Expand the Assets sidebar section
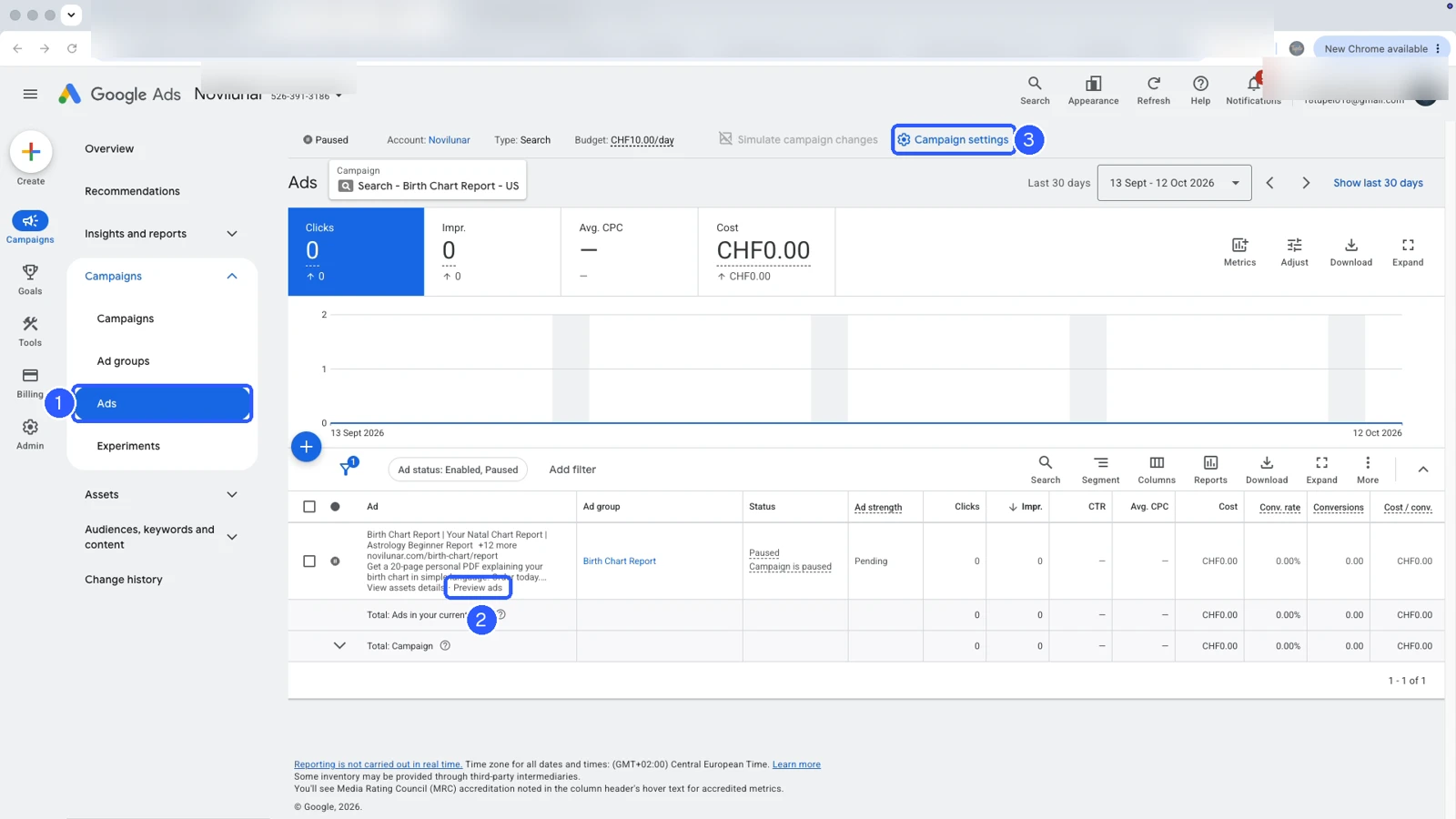 [x=232, y=494]
